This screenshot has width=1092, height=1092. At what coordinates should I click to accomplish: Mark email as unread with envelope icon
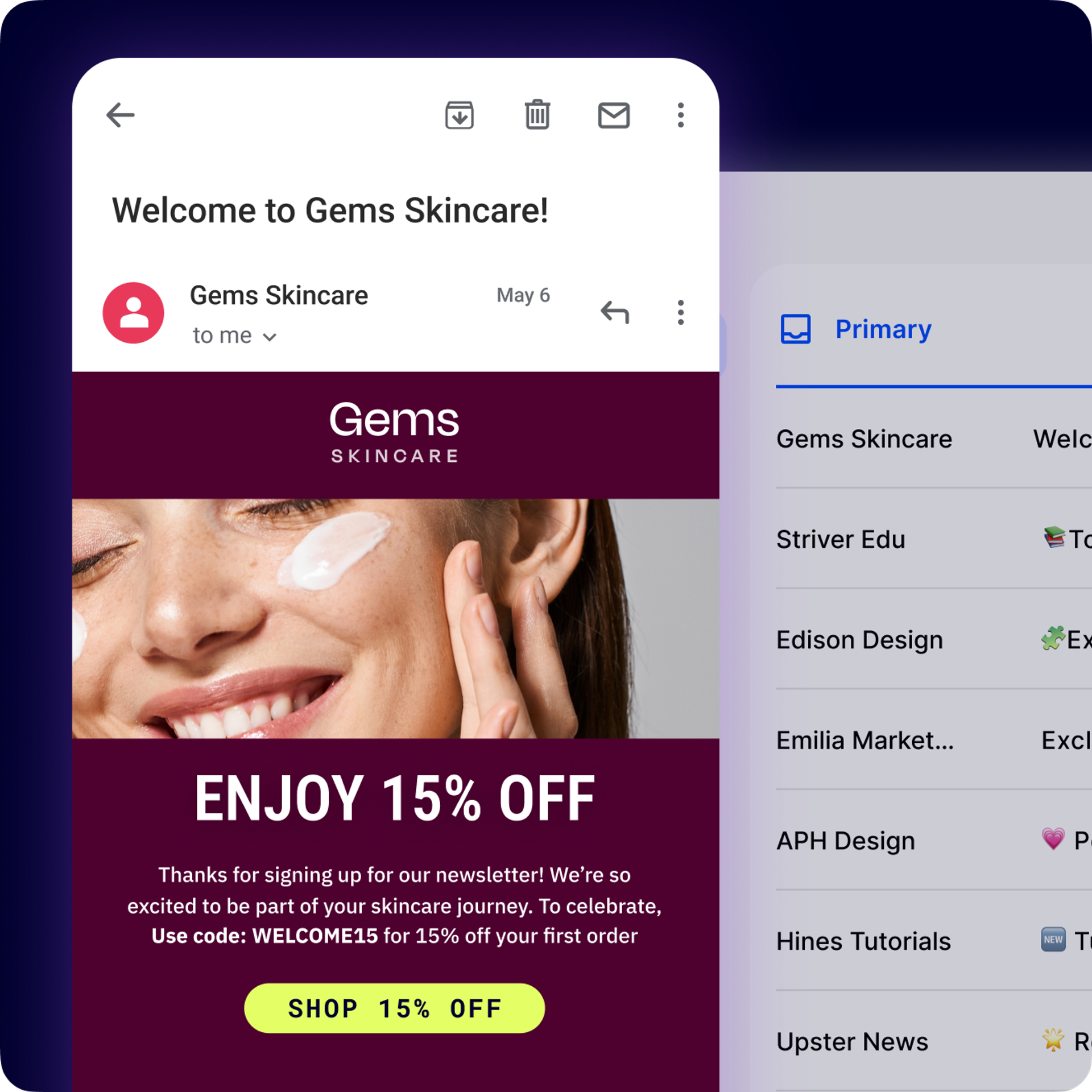(x=614, y=115)
